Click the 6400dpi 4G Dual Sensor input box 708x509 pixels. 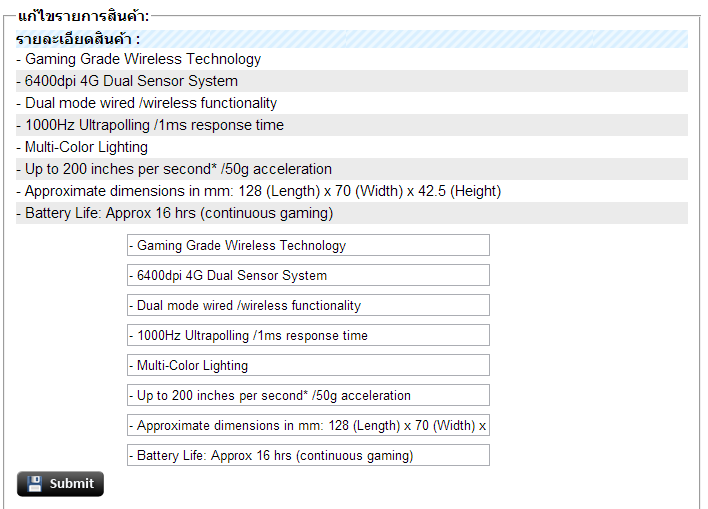308,275
